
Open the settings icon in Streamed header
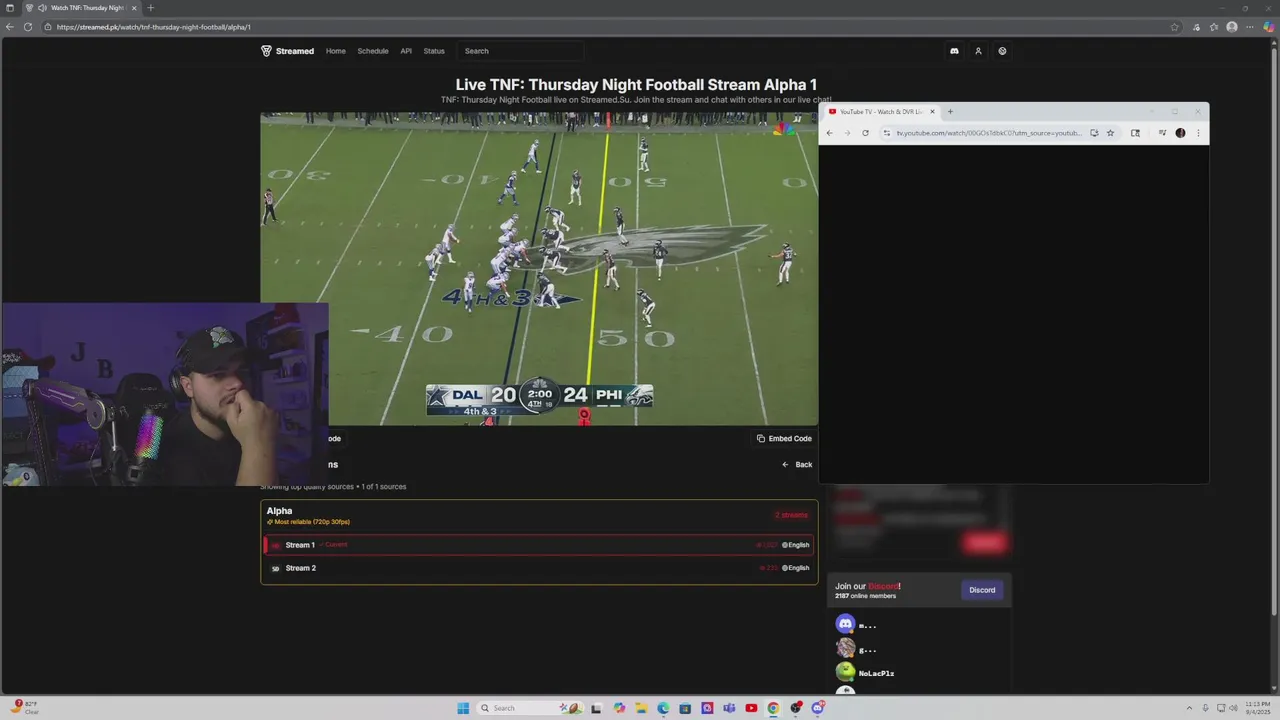pos(1002,51)
